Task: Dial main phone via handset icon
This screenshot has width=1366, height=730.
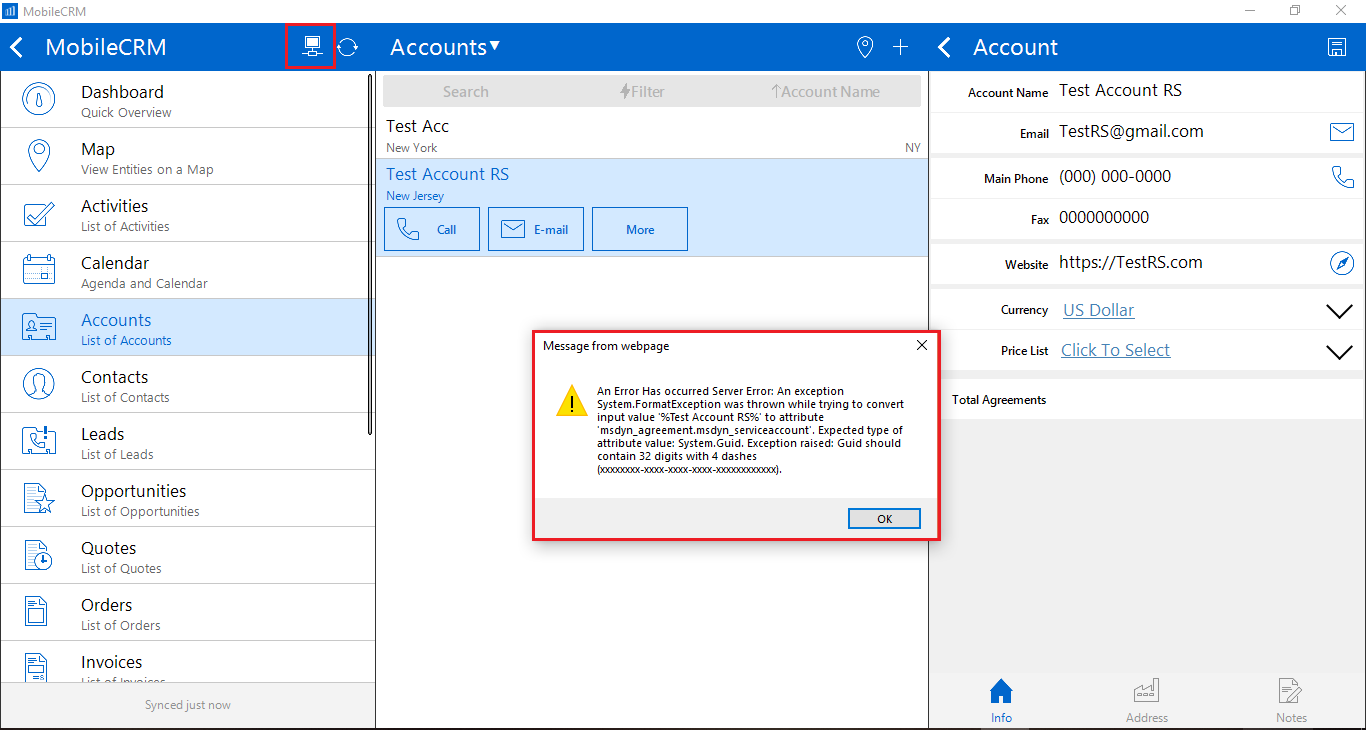Action: (x=1342, y=177)
